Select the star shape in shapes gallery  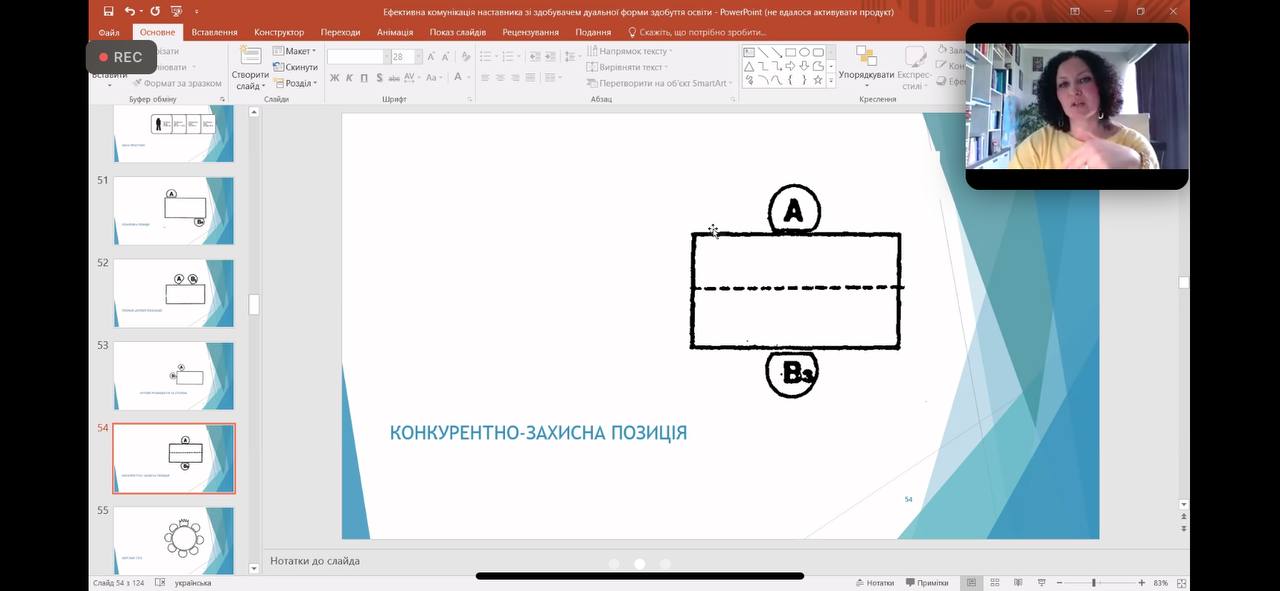coord(818,80)
